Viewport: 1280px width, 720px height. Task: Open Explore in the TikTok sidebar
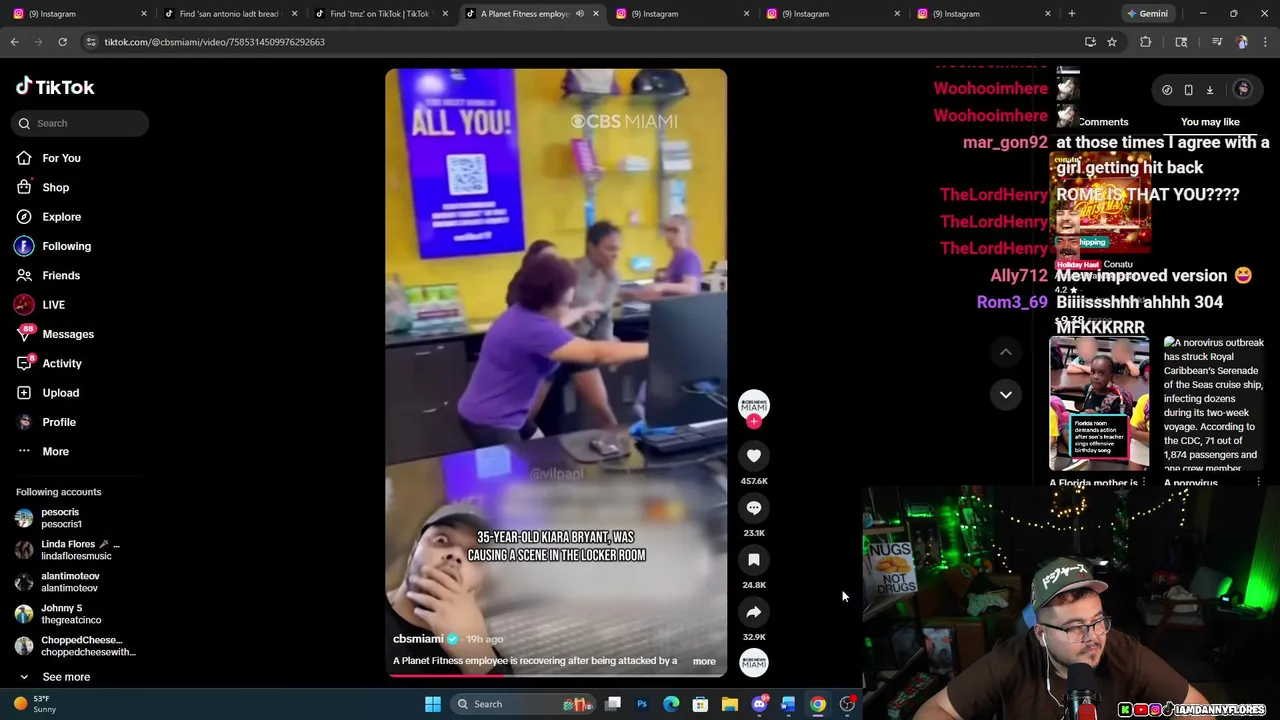[x=61, y=217]
